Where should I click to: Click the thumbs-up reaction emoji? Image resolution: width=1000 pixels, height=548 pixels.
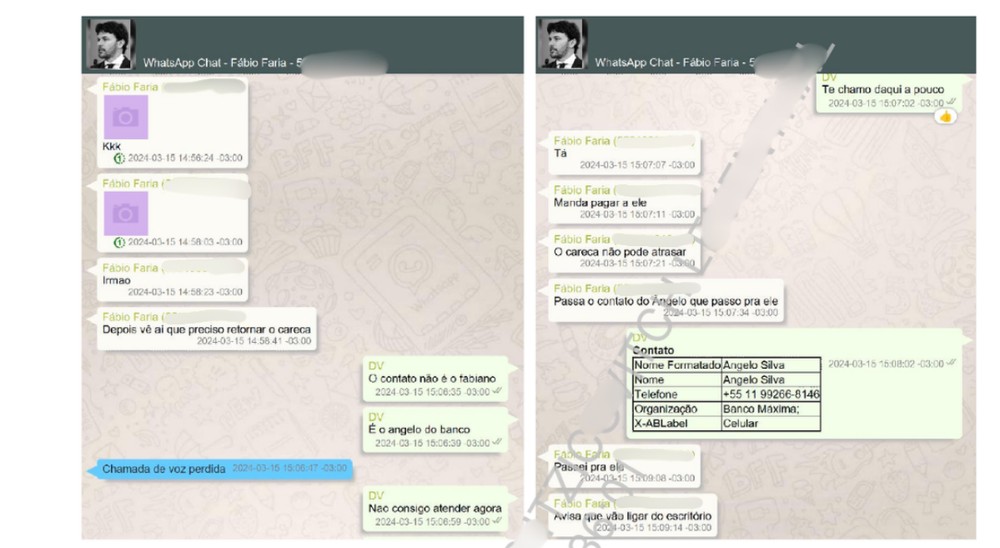pos(945,116)
